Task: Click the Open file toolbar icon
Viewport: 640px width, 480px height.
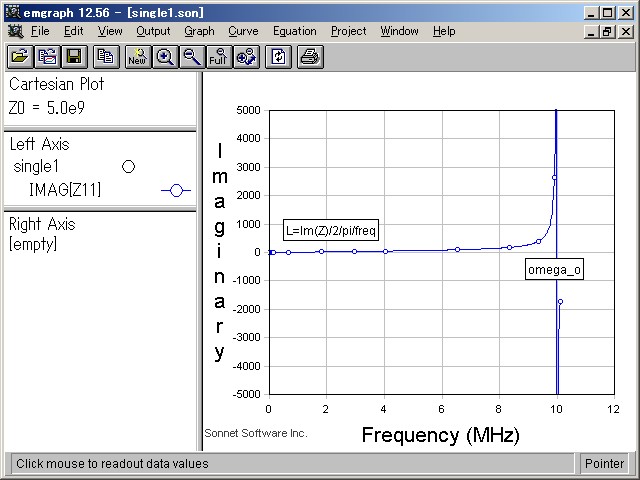Action: 20,57
